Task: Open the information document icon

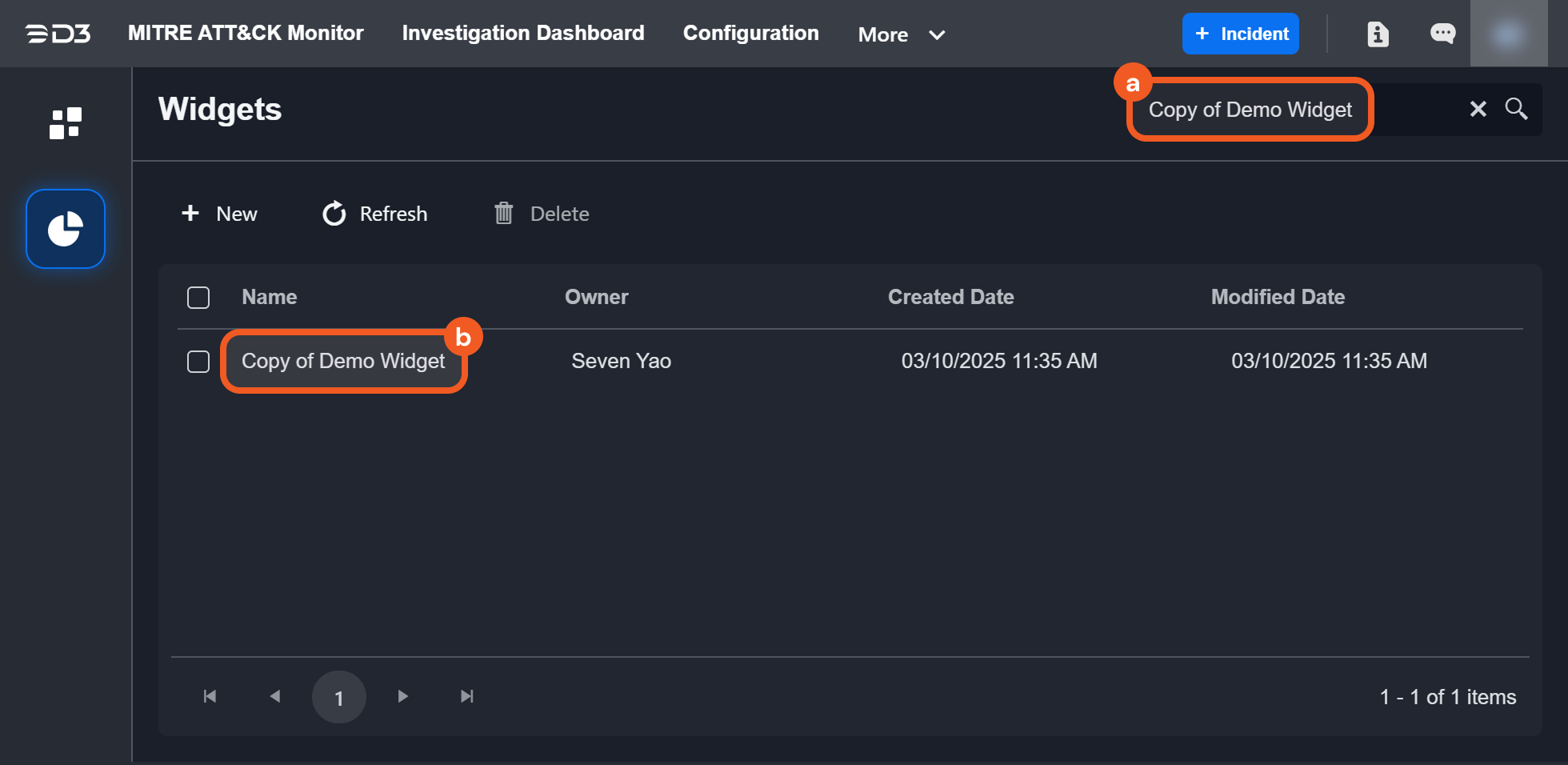Action: pos(1378,34)
